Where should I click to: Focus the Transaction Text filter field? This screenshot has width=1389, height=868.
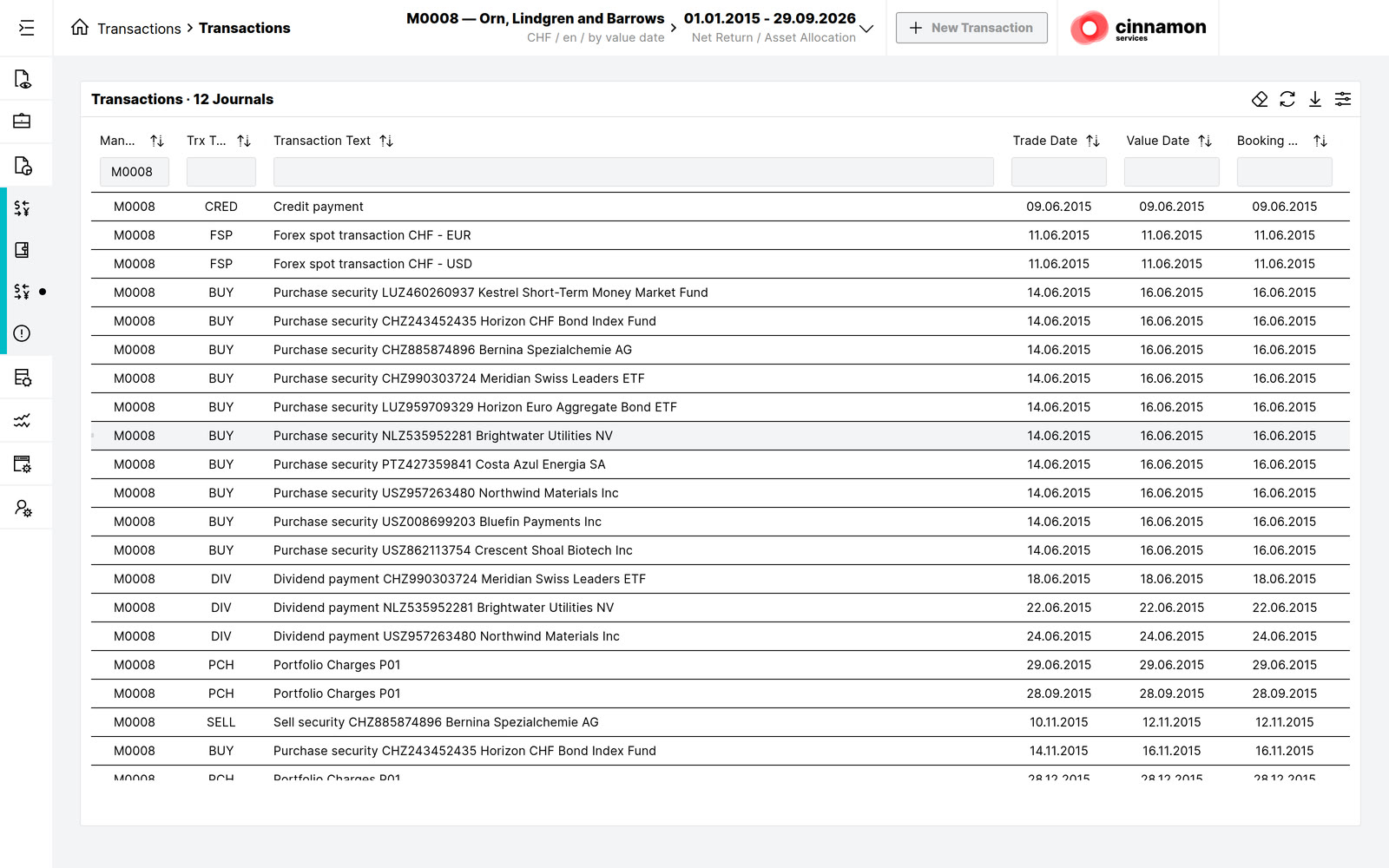click(634, 172)
